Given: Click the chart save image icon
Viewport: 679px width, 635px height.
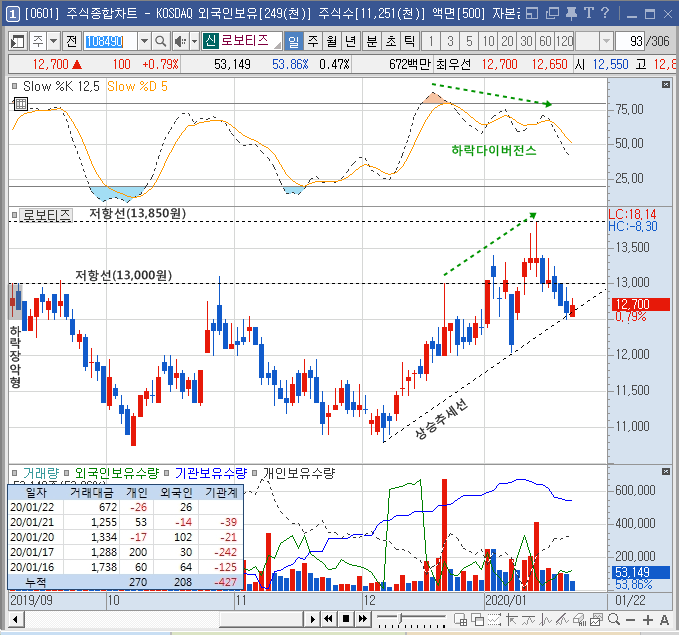Looking at the screenshot, I should click(596, 620).
